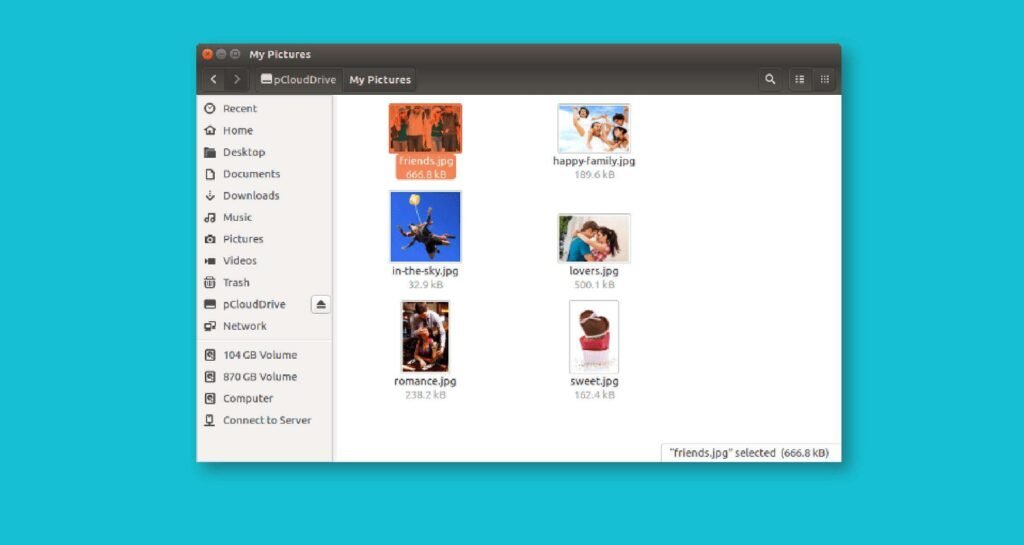This screenshot has height=545, width=1024.
Task: Switch to list view
Action: pos(800,80)
